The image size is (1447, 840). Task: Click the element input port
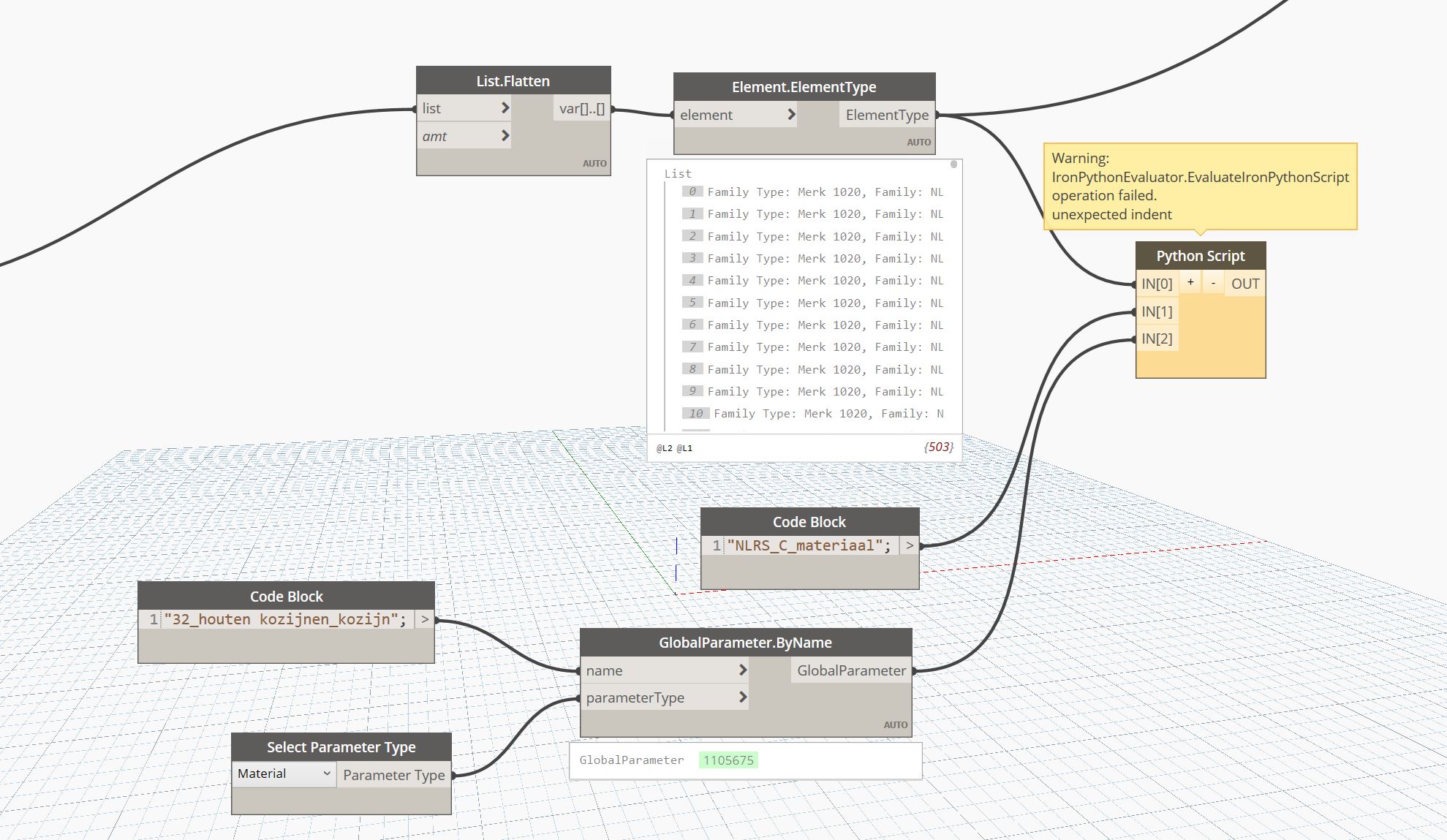[736, 115]
